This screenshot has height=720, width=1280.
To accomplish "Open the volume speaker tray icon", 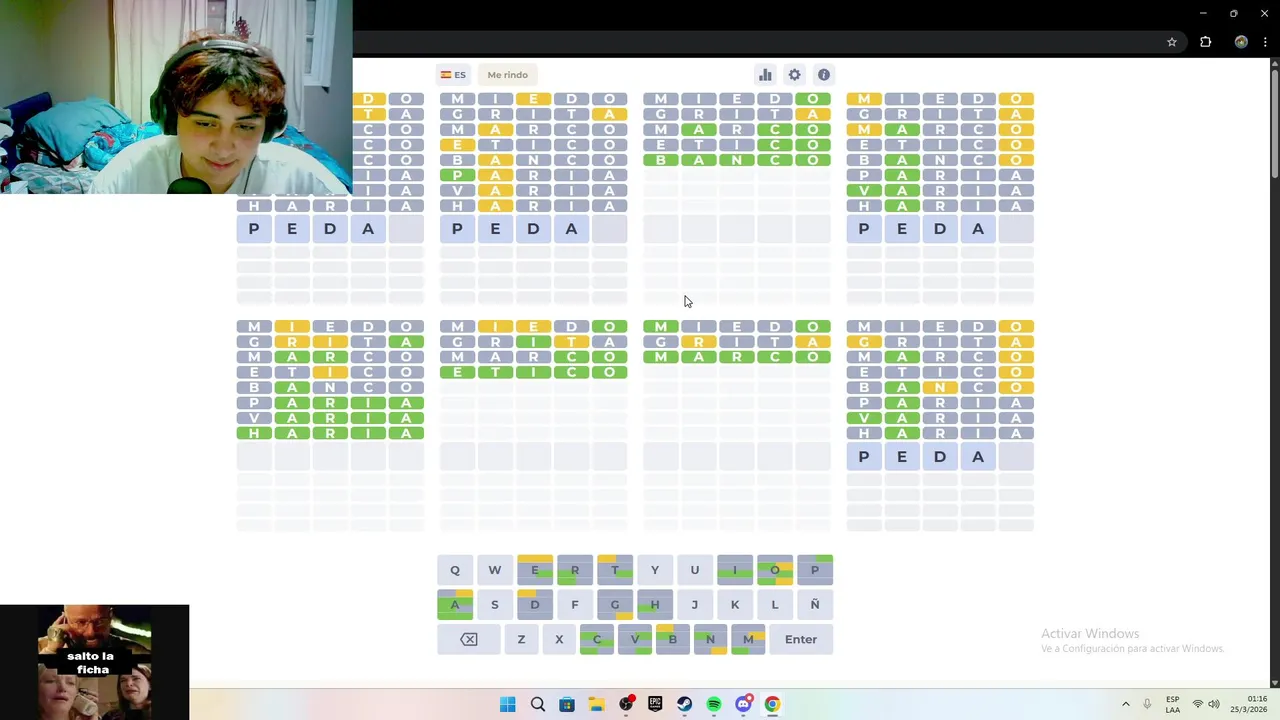I will (1214, 705).
